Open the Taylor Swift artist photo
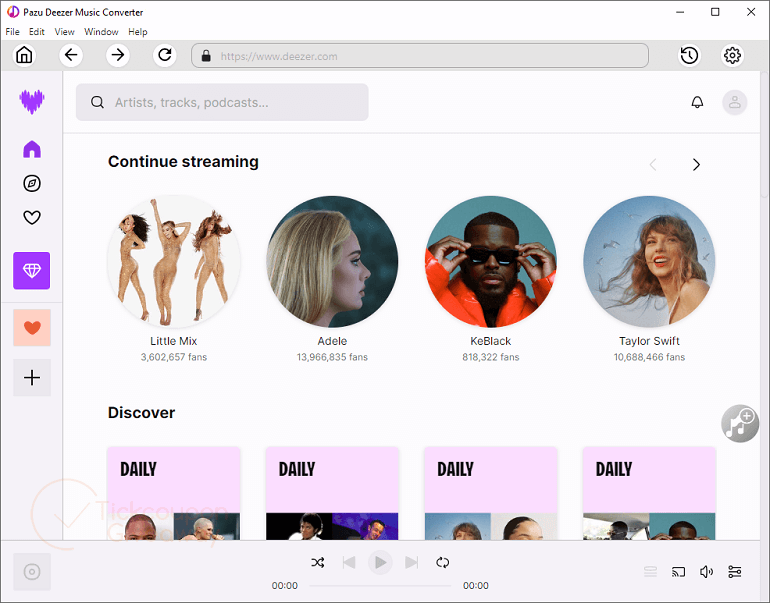The height and width of the screenshot is (603, 770). pyautogui.click(x=649, y=261)
